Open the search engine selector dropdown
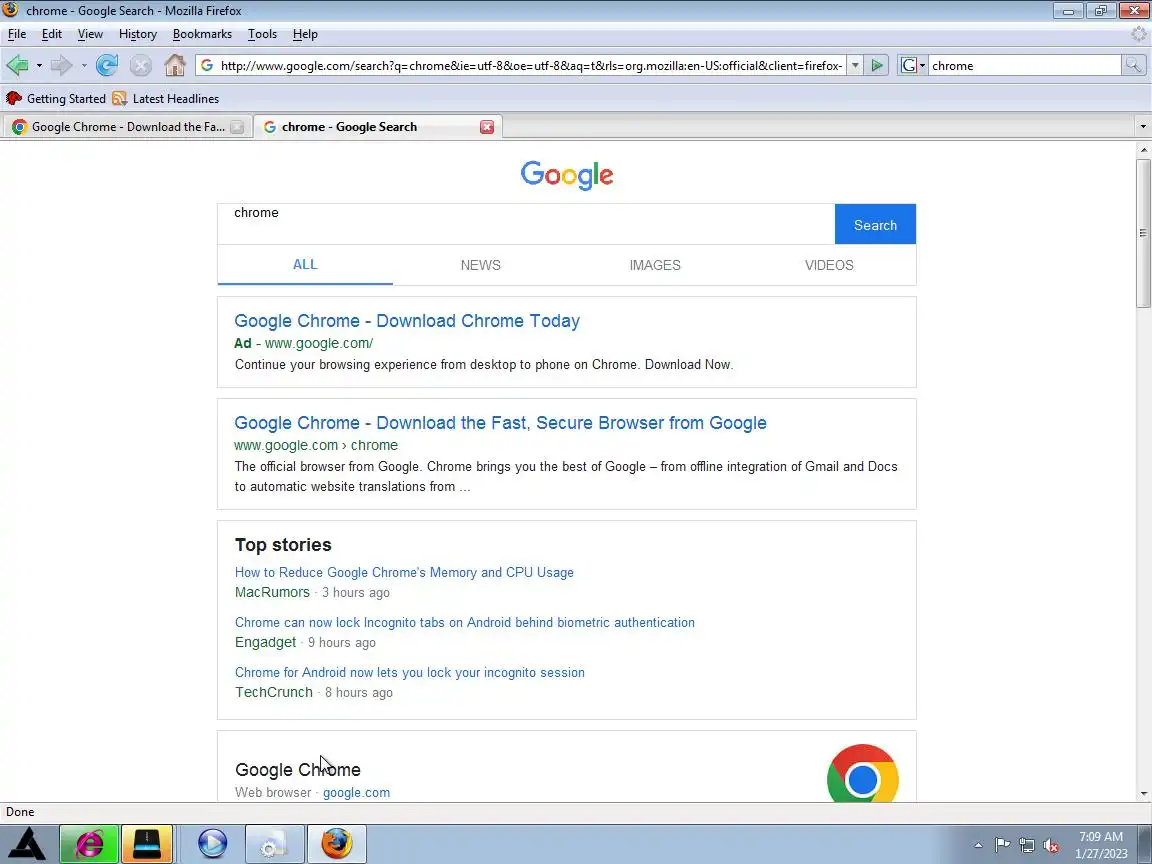The width and height of the screenshot is (1152, 864). coord(912,65)
